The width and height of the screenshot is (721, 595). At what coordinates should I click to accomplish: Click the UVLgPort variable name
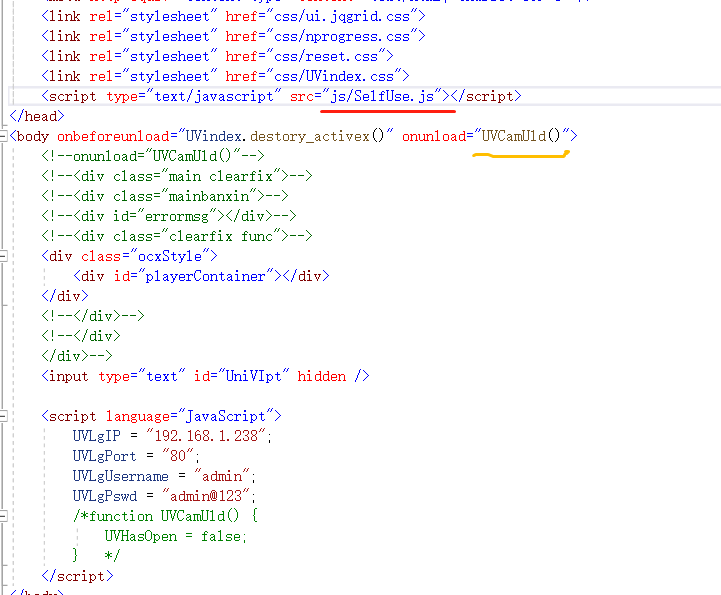coord(105,456)
